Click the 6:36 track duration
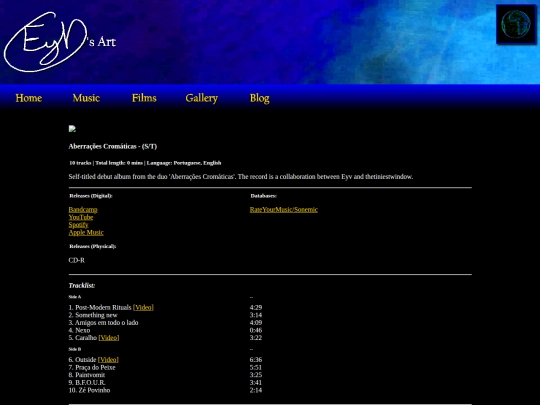 pos(256,360)
